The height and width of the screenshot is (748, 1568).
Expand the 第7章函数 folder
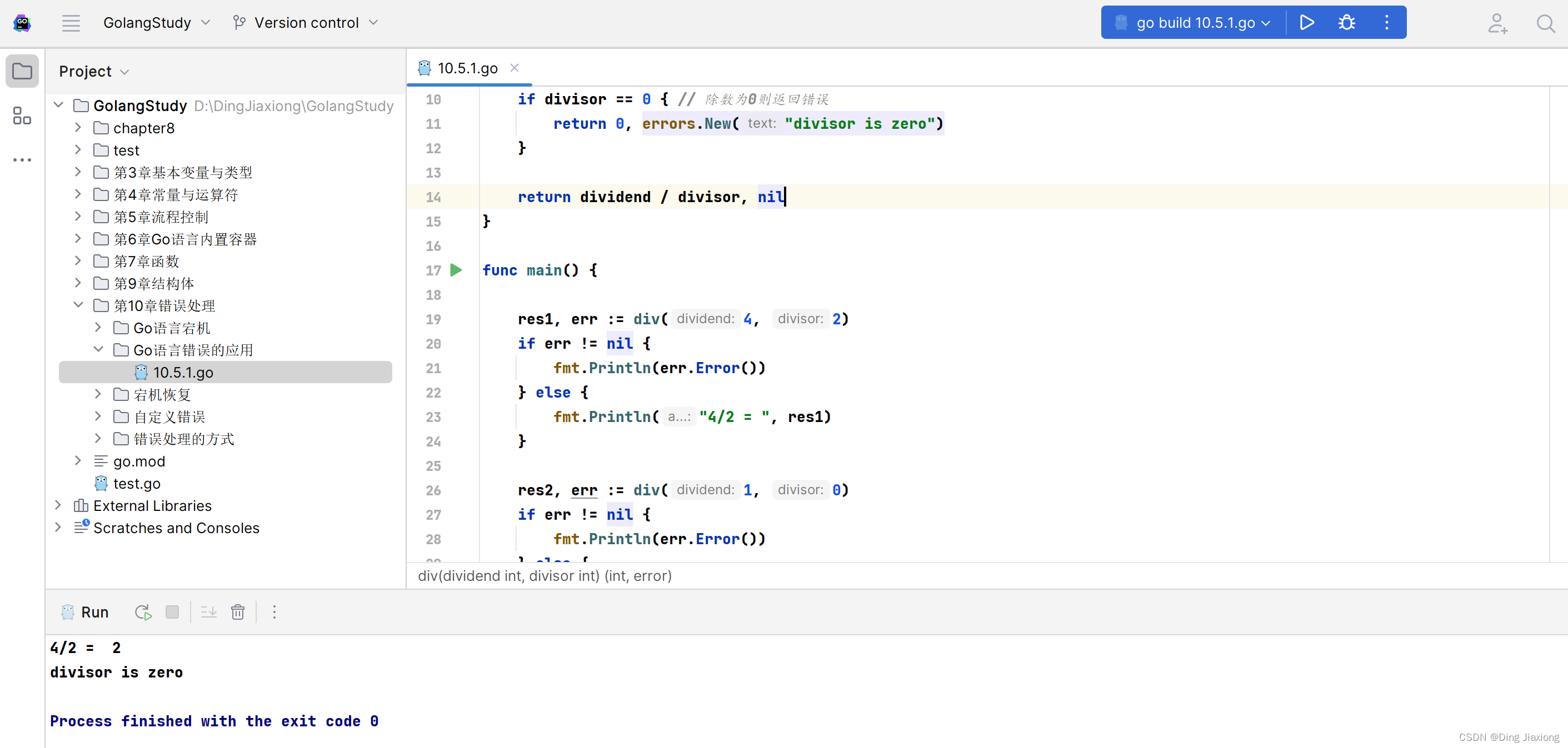(x=78, y=261)
